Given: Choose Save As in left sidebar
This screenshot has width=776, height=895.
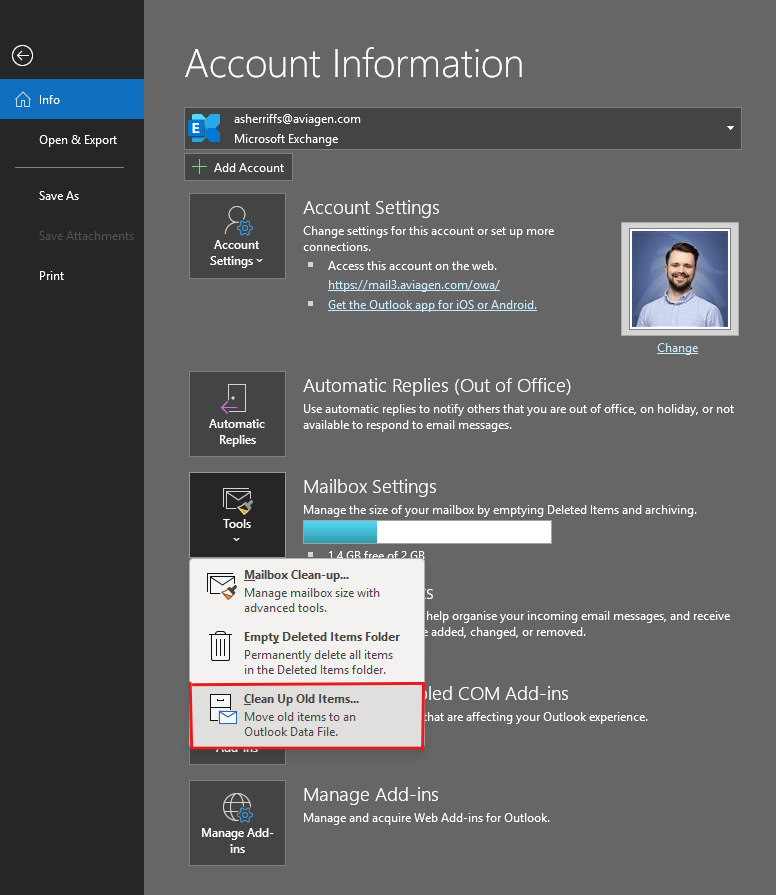Looking at the screenshot, I should 58,196.
